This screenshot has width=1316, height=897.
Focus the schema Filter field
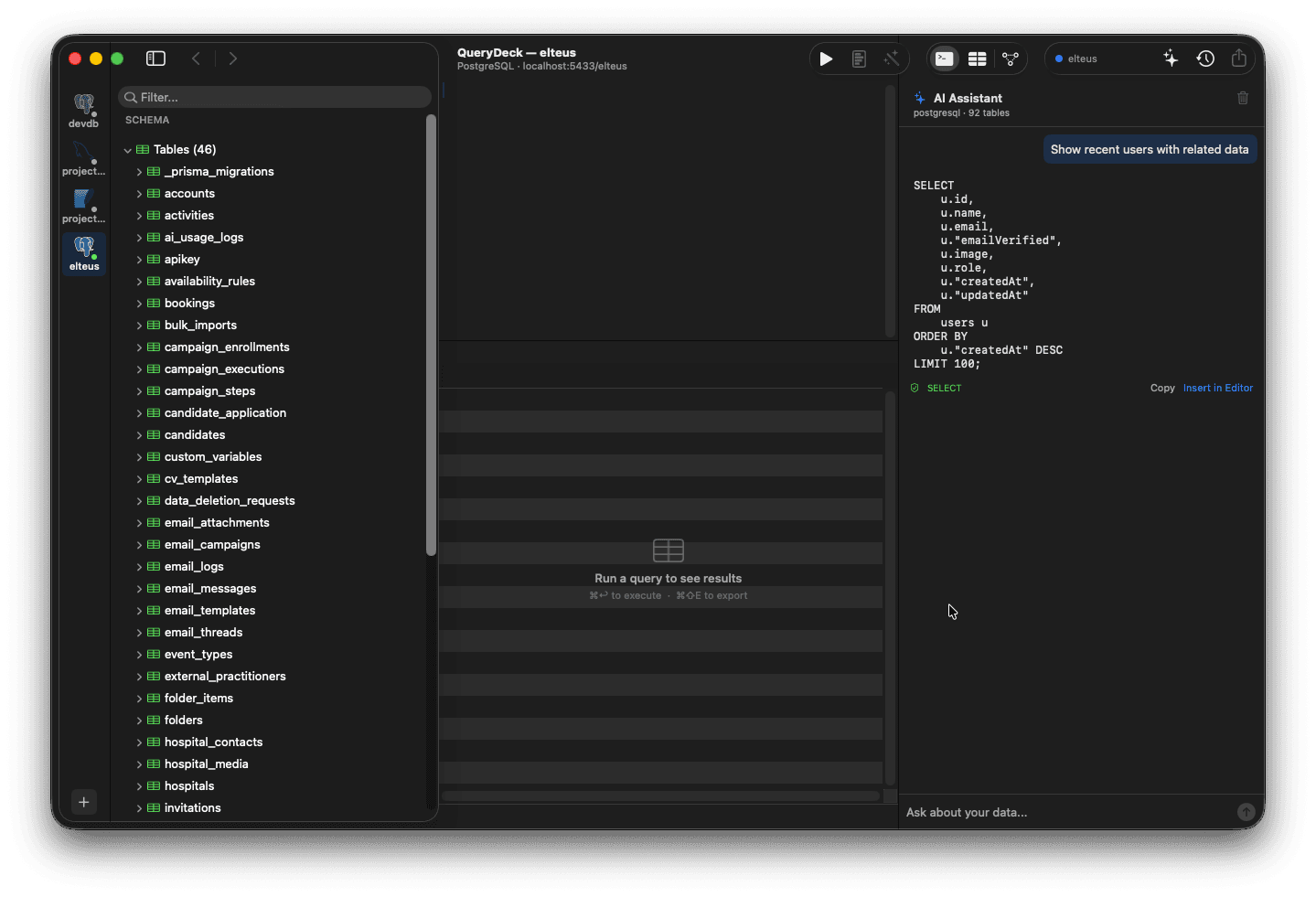[274, 97]
